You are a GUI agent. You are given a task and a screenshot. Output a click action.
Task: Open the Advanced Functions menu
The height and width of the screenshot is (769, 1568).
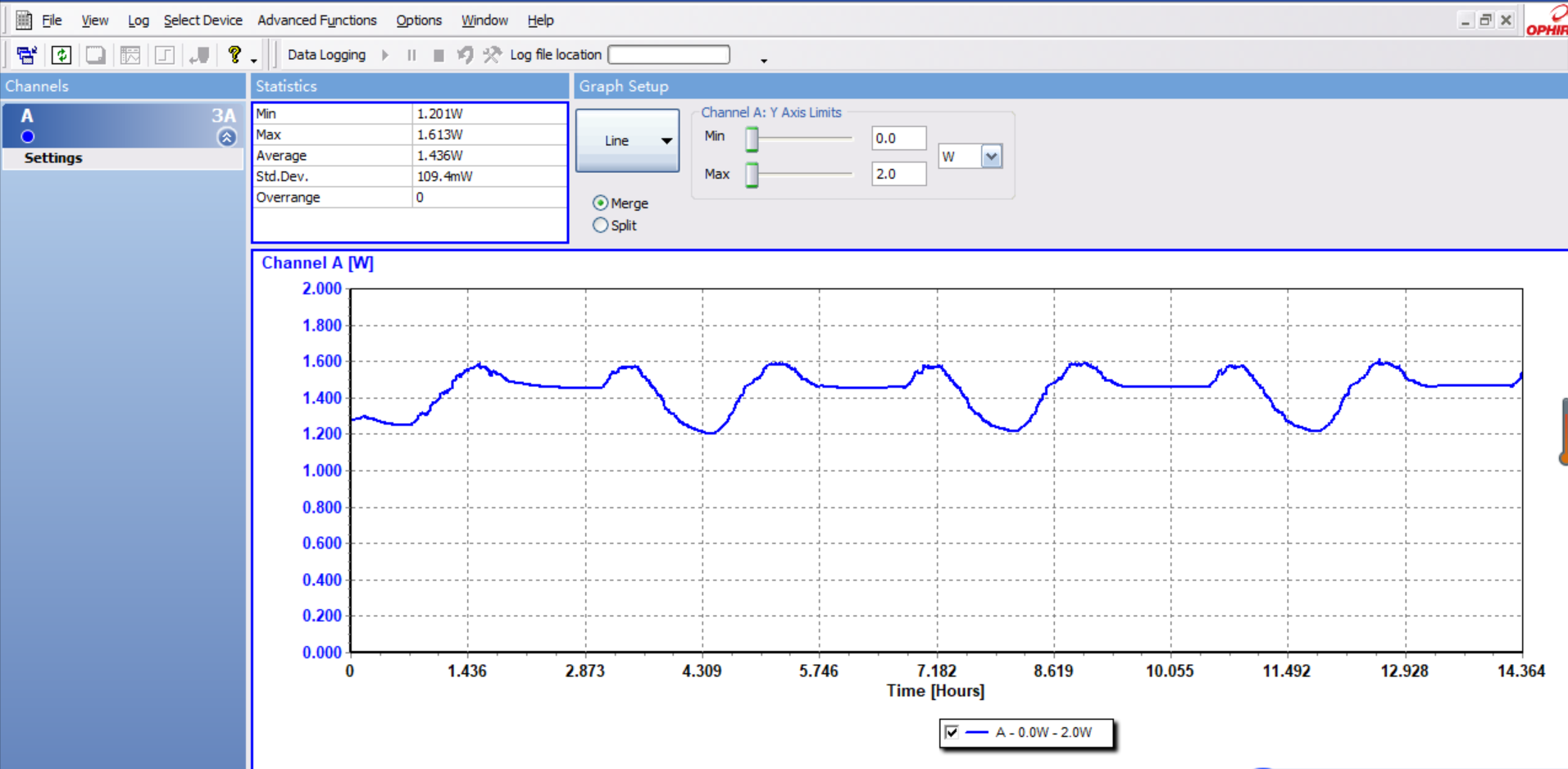(x=316, y=20)
